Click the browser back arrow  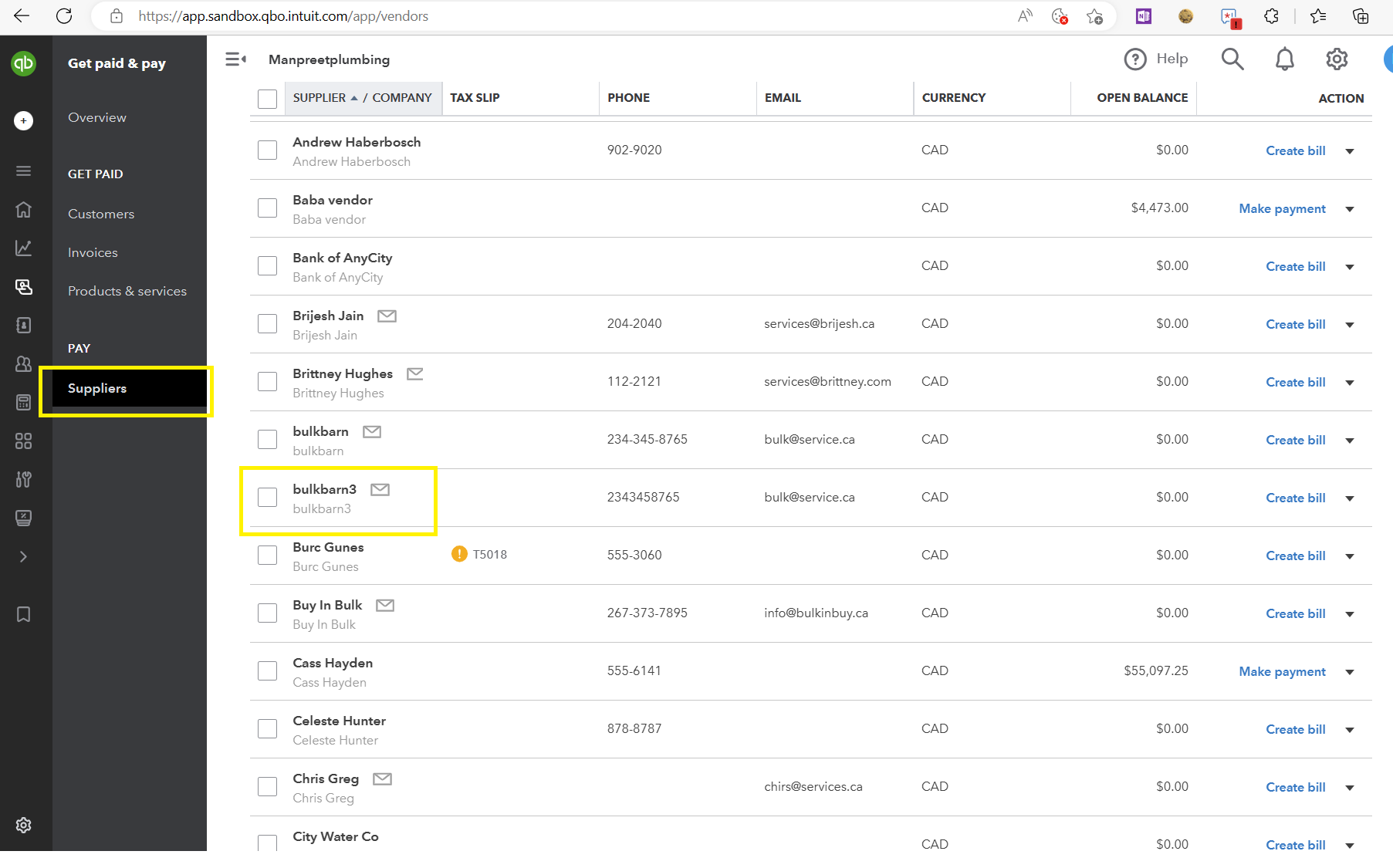[22, 15]
